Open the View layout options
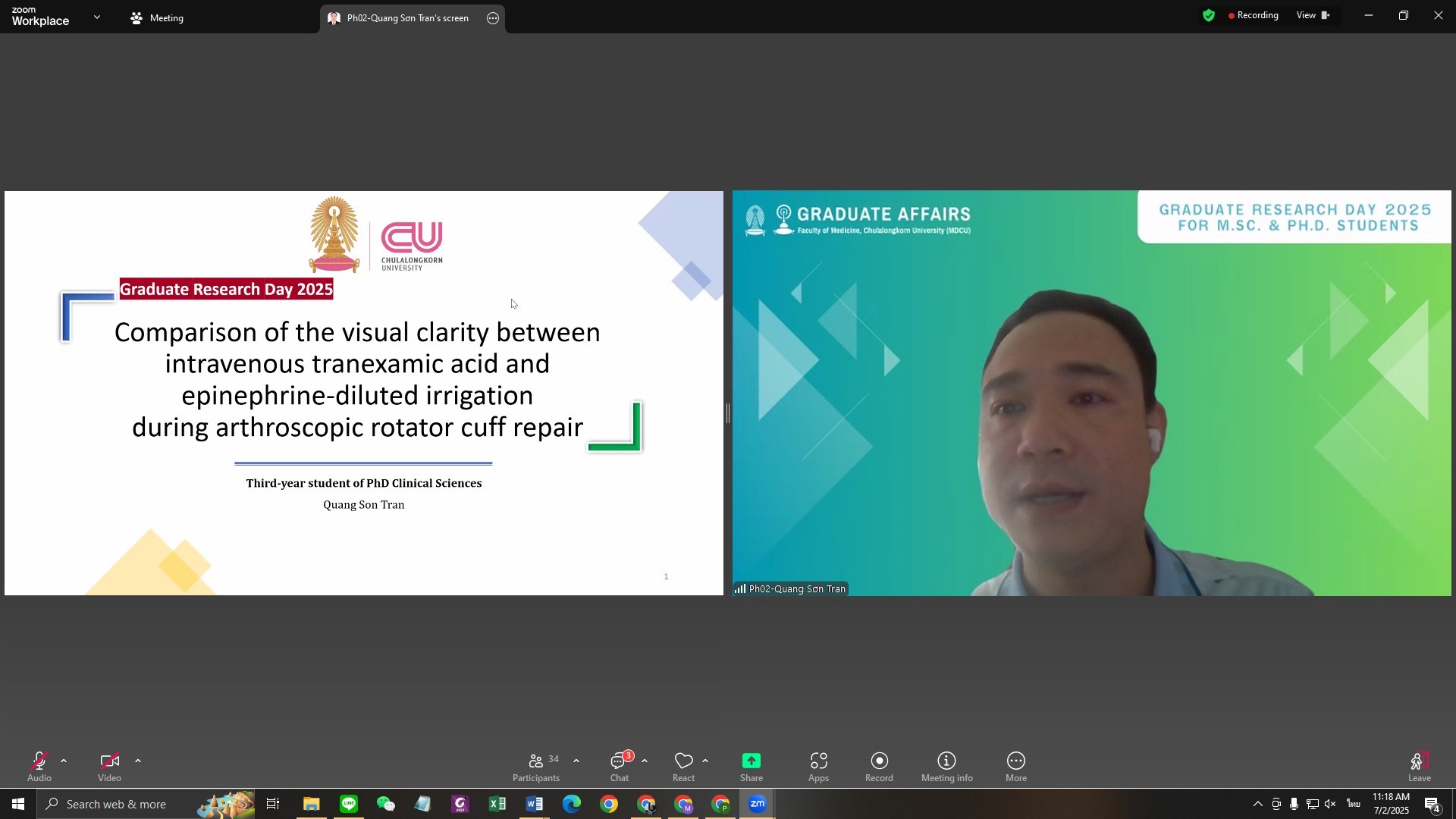 1313,15
